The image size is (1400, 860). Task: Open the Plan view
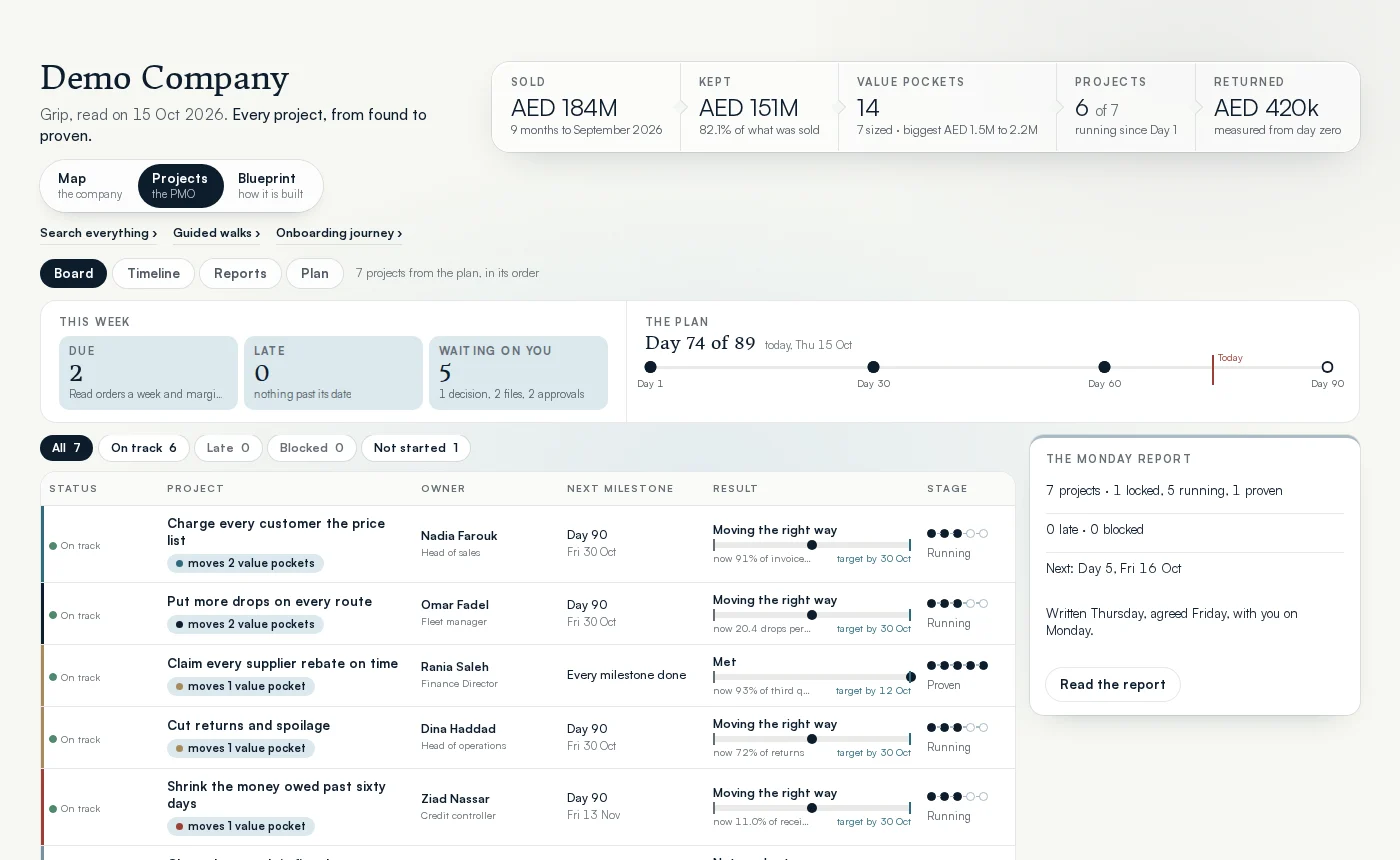pyautogui.click(x=315, y=273)
